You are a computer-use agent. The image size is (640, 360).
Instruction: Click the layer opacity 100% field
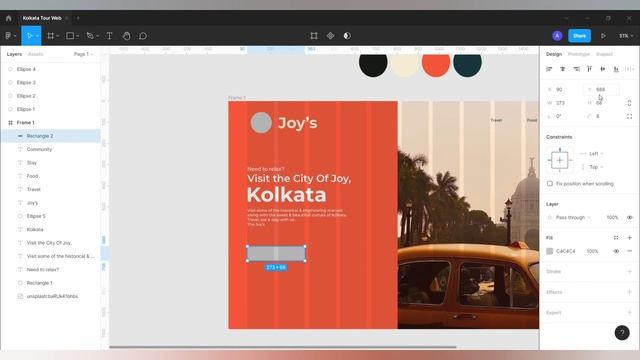point(612,218)
